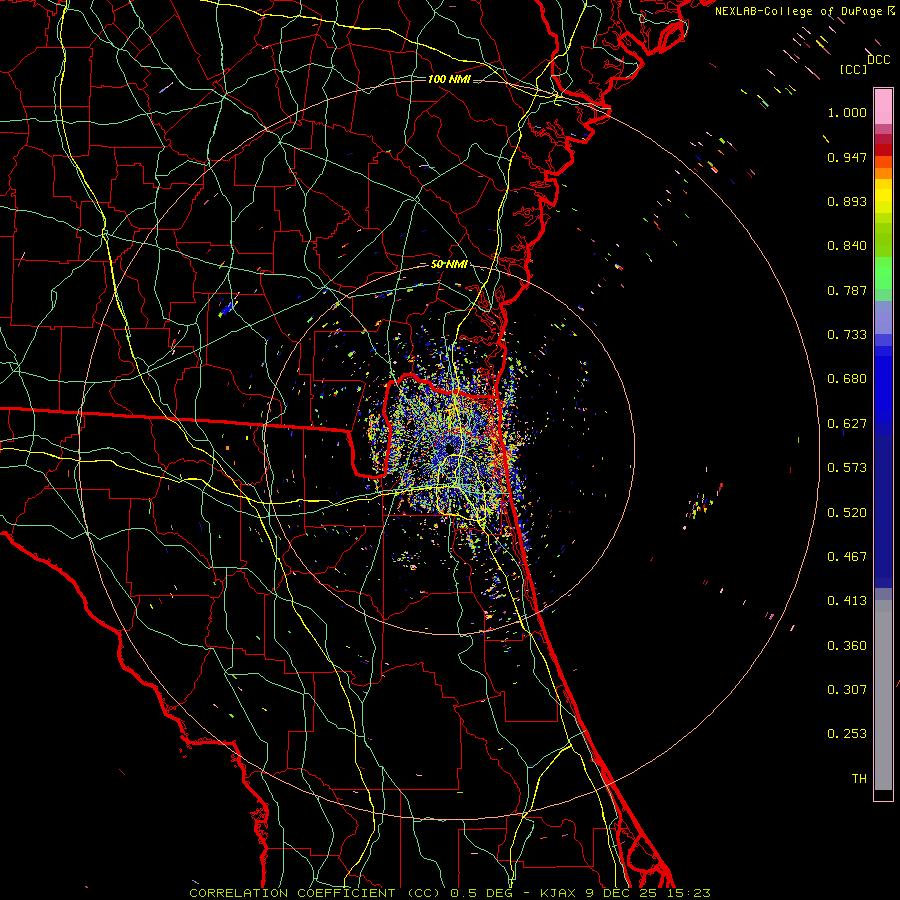900x900 pixels.
Task: Click the NEXLAB-College of DuPage title
Action: [800, 11]
